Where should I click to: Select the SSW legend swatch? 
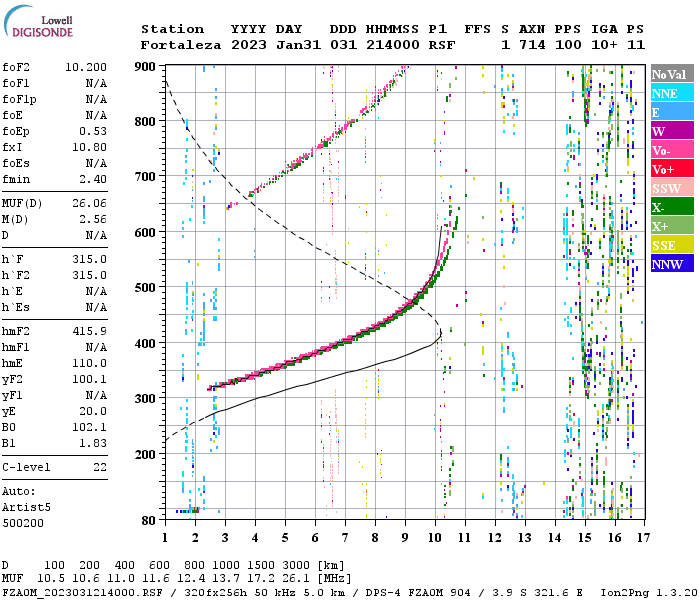(x=672, y=188)
